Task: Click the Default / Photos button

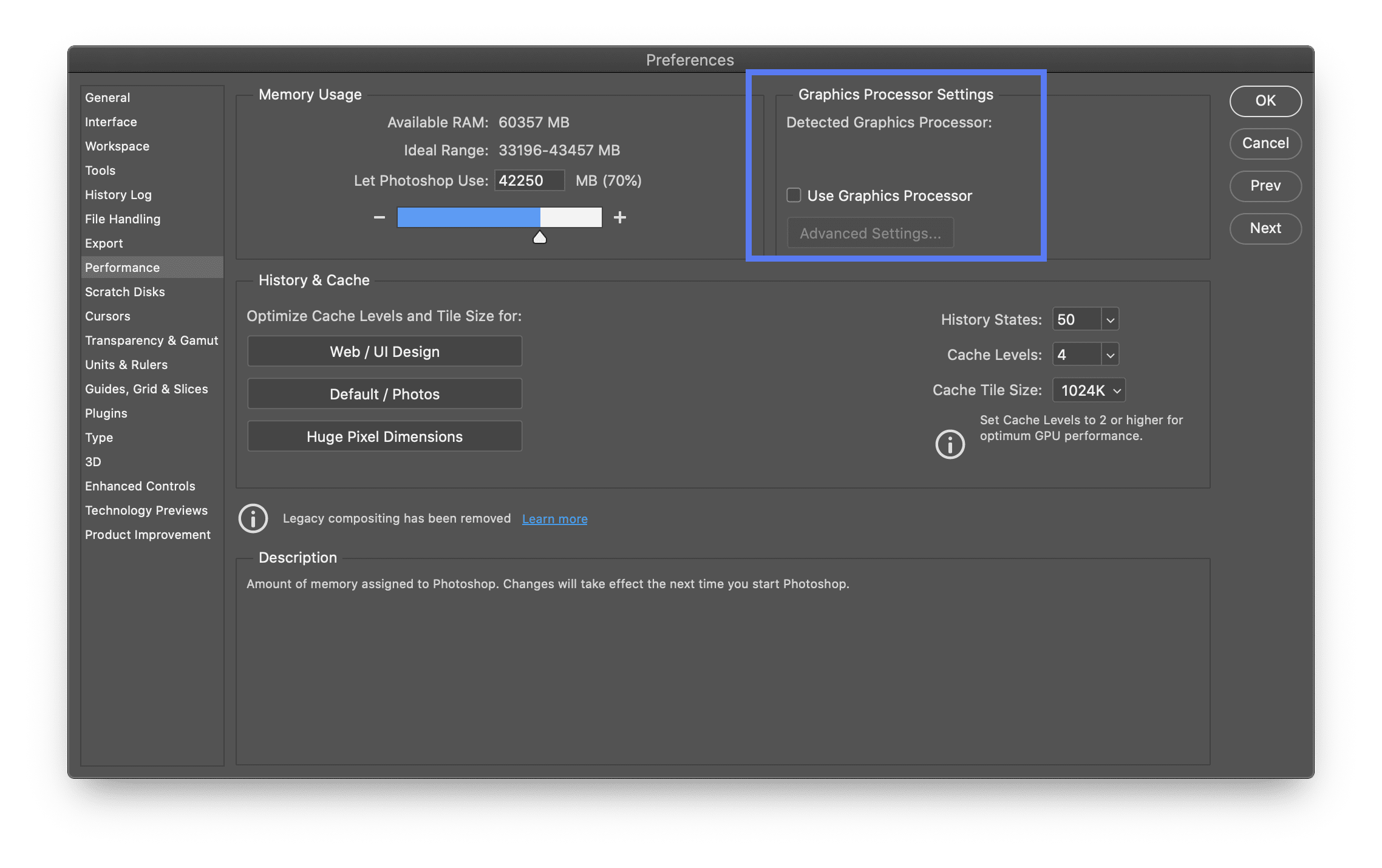Action: click(x=384, y=394)
